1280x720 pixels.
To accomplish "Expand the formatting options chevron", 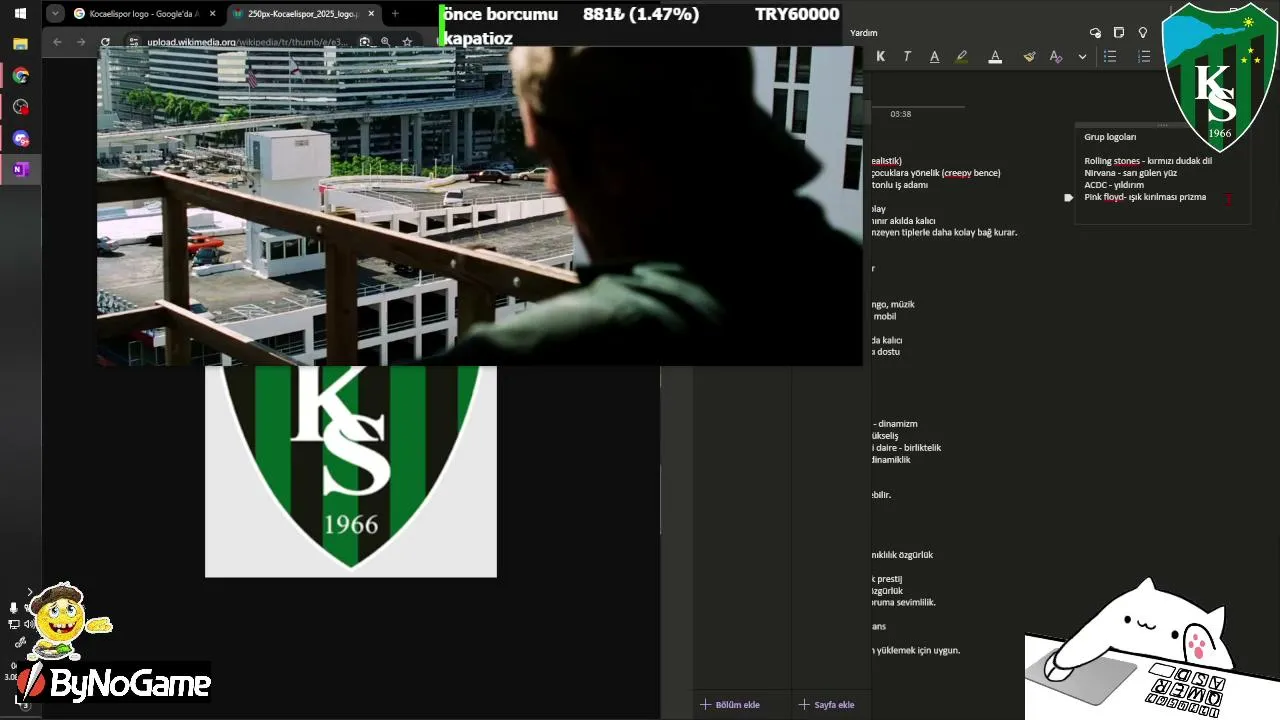I will [1082, 57].
